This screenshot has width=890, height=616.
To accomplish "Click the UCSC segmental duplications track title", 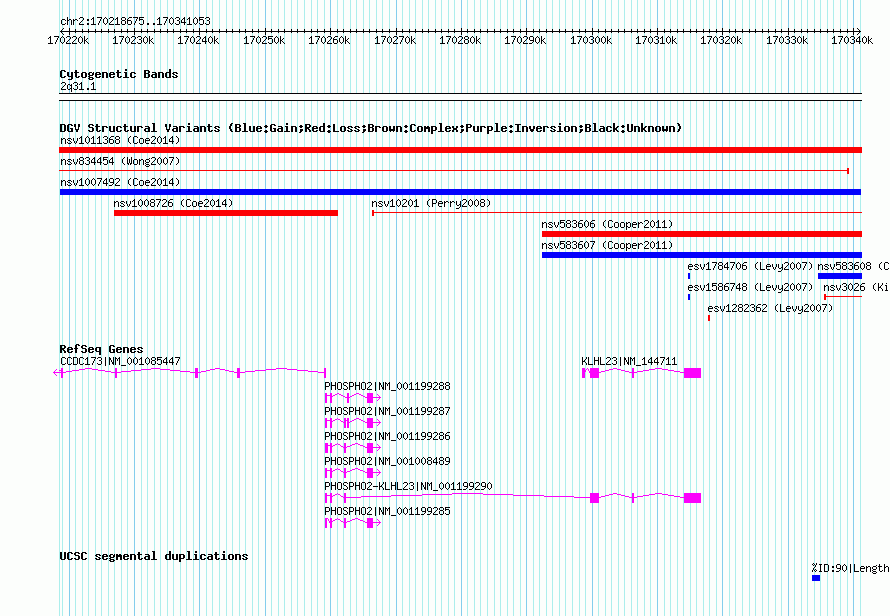I will 154,556.
